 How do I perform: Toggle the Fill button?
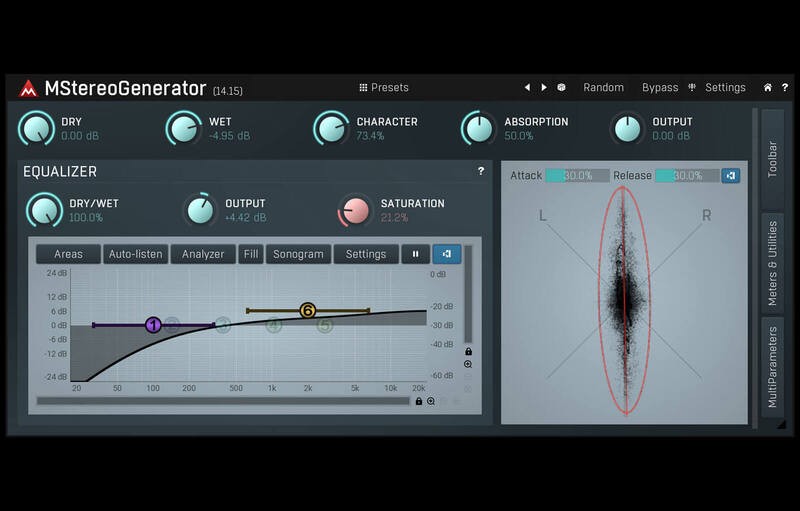point(251,254)
